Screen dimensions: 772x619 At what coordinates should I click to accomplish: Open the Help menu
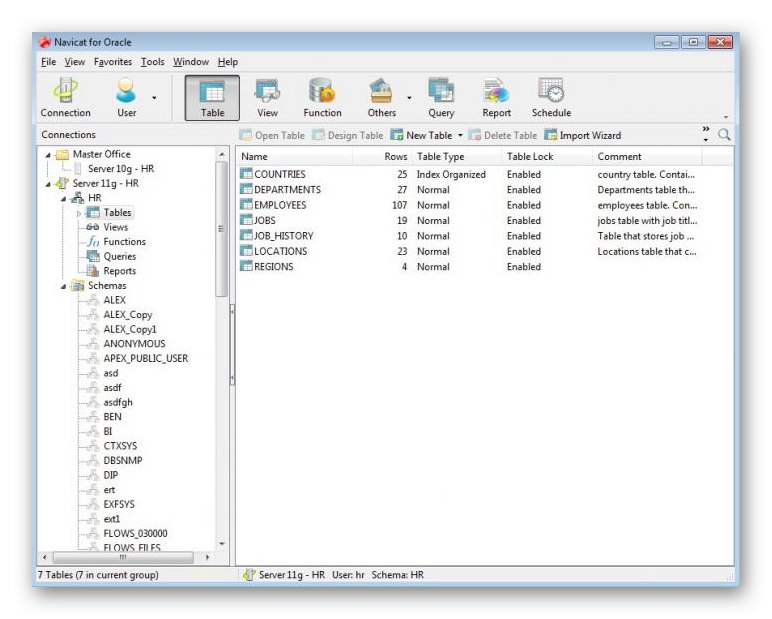[x=228, y=62]
